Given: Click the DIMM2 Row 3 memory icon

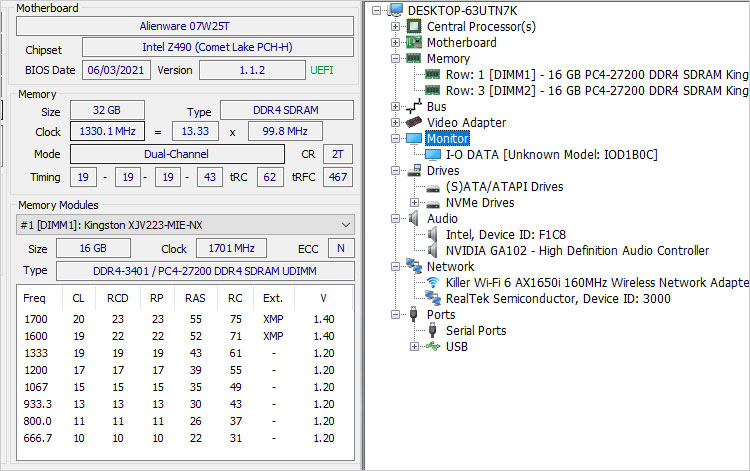Looking at the screenshot, I should pos(432,90).
